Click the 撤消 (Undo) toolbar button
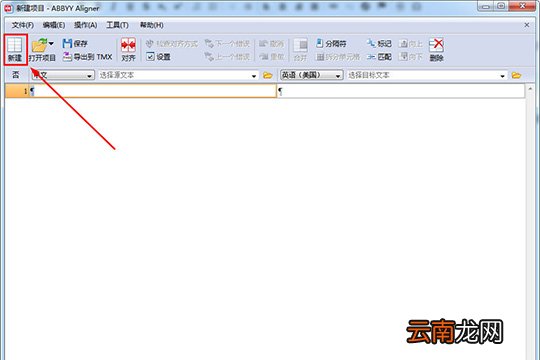The image size is (540, 360). point(271,44)
